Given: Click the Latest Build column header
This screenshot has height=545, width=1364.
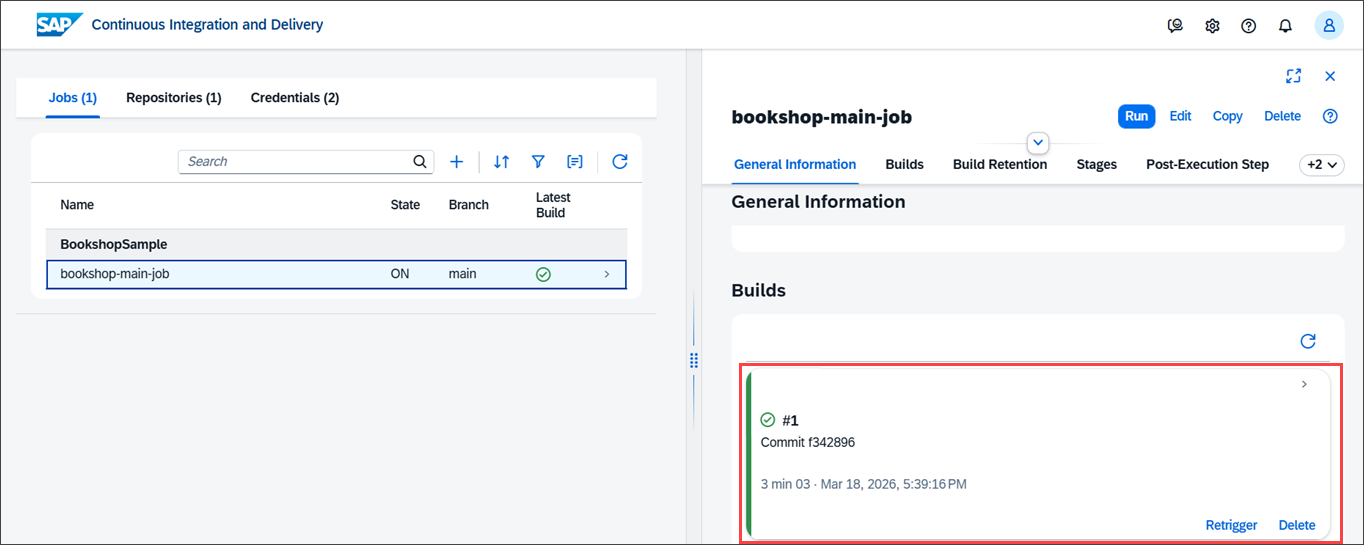Looking at the screenshot, I should click(553, 205).
